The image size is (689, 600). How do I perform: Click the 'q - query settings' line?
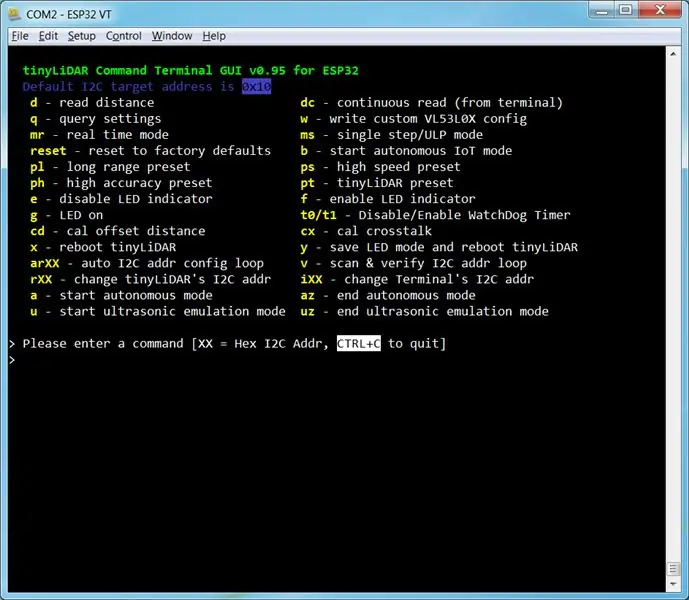[x=95, y=119]
